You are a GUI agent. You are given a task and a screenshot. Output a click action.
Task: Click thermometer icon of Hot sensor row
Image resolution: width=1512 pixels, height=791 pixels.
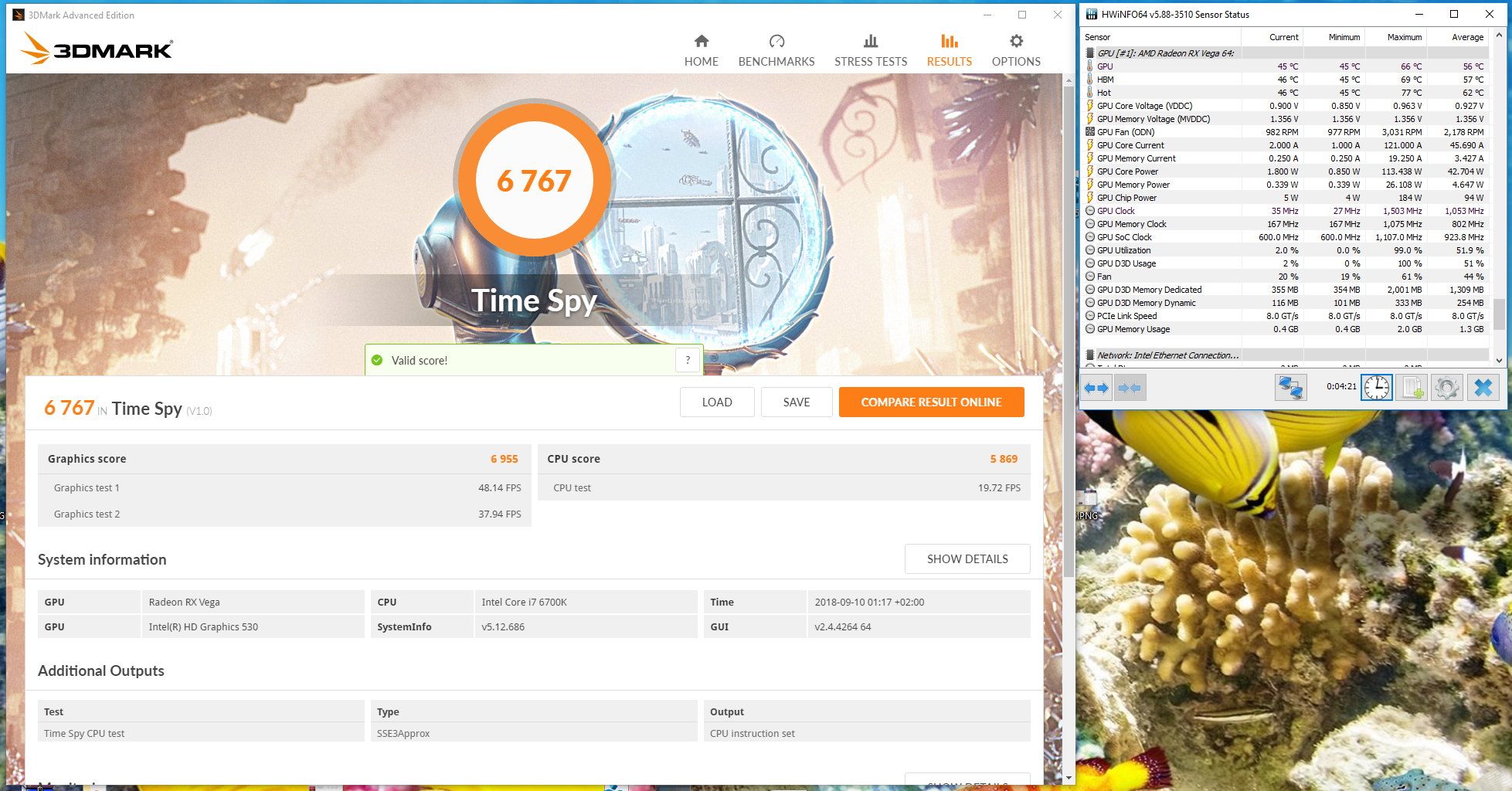coord(1090,93)
